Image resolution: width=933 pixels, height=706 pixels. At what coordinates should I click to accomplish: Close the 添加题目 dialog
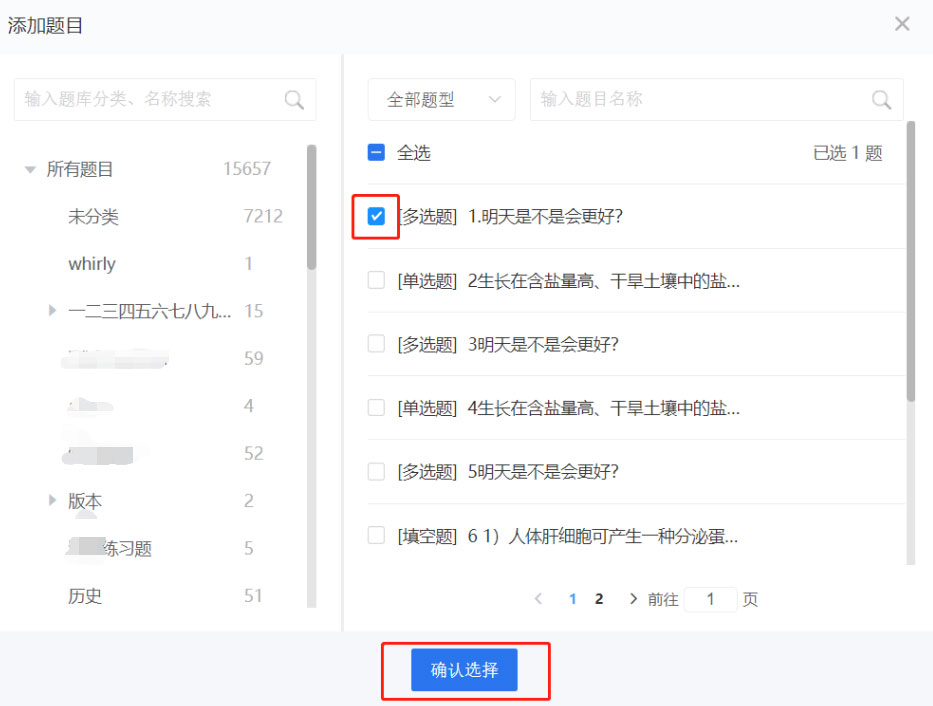(x=902, y=24)
